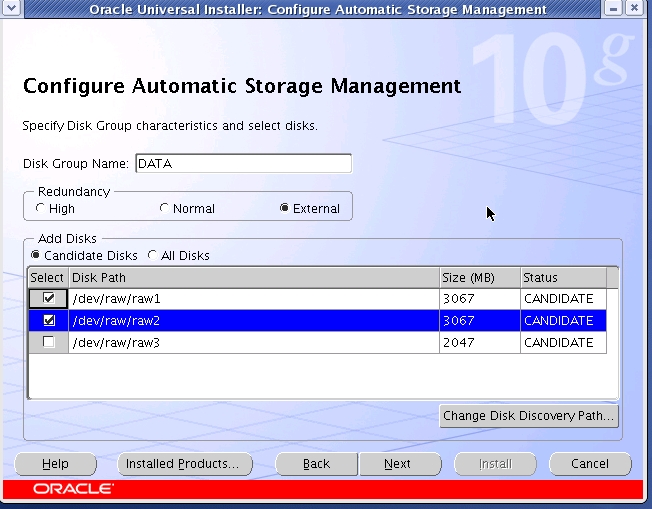Screen dimensions: 652x509
Task: Go Back to previous installer step
Action: tap(316, 464)
